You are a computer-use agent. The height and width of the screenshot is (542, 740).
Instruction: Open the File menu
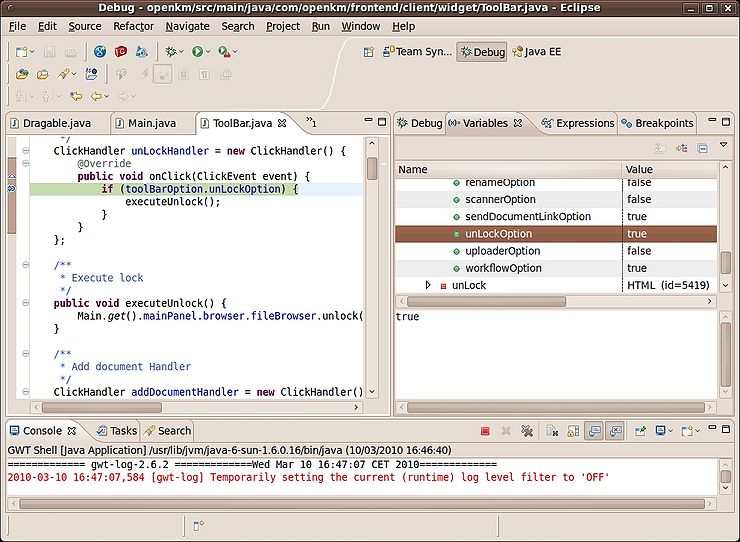click(17, 26)
